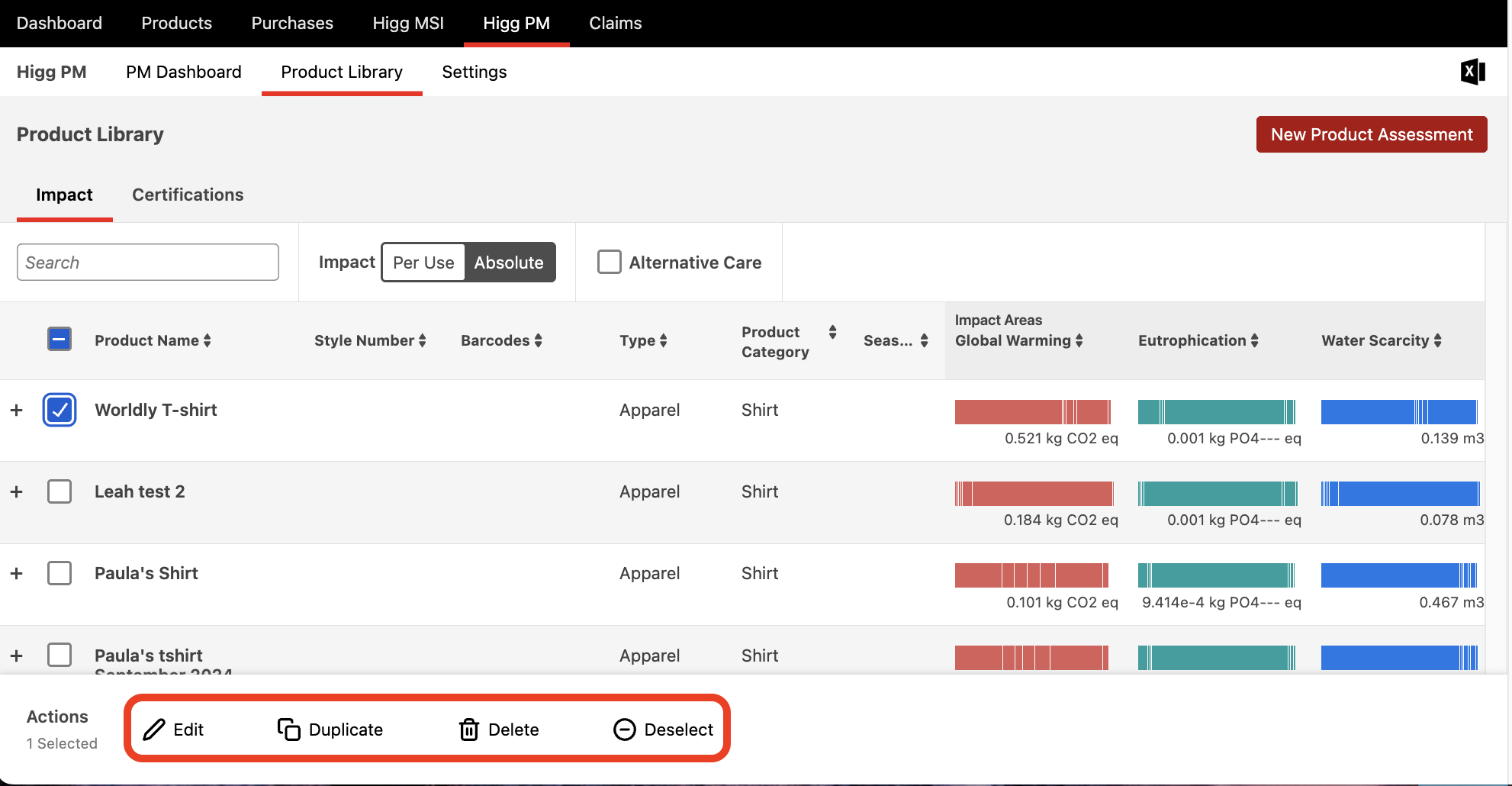The height and width of the screenshot is (786, 1512).
Task: Click the 0.101 kg CO2 eq value
Action: coord(1062,602)
